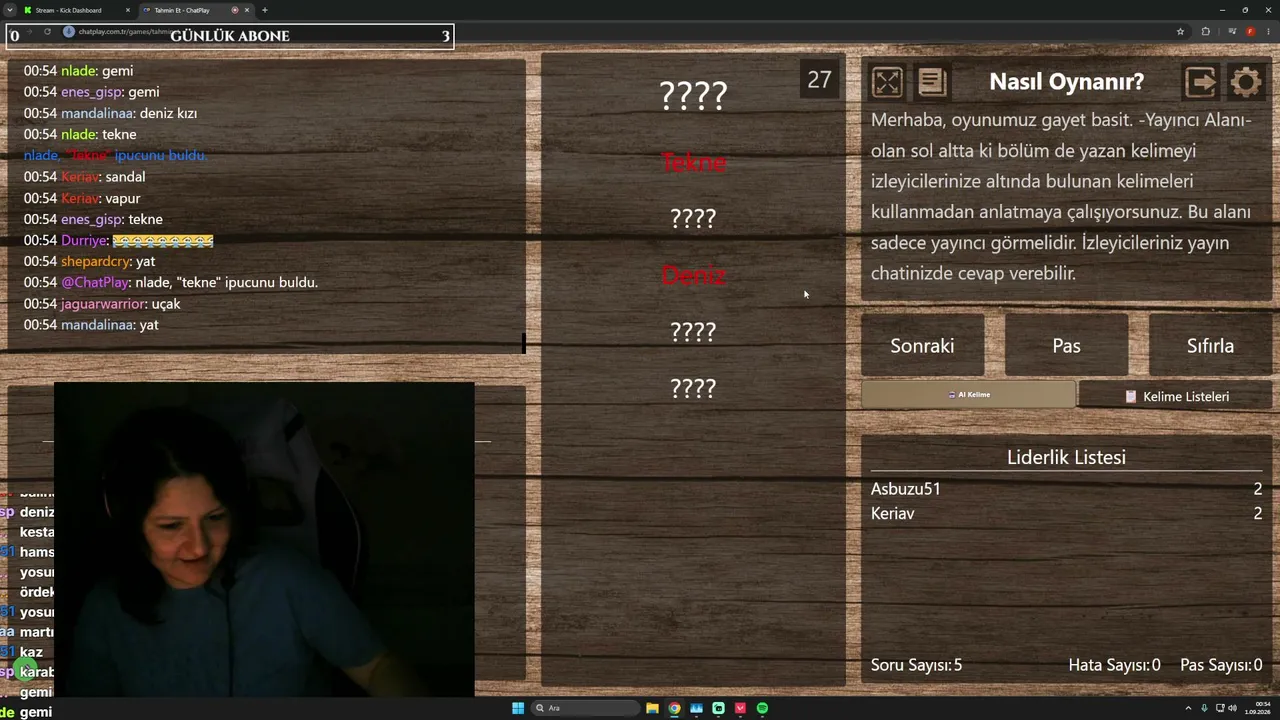Screen dimensions: 1280x720
Task: Select the AI Kelime tab
Action: pos(968,395)
